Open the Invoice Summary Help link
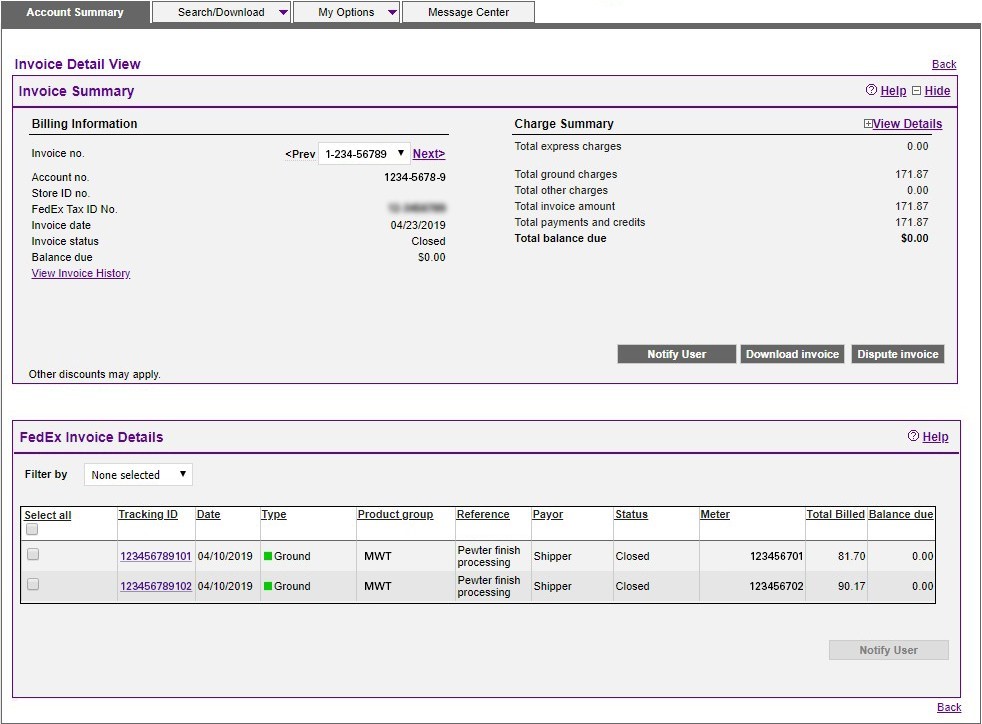Screen dimensions: 982x724 tap(893, 91)
